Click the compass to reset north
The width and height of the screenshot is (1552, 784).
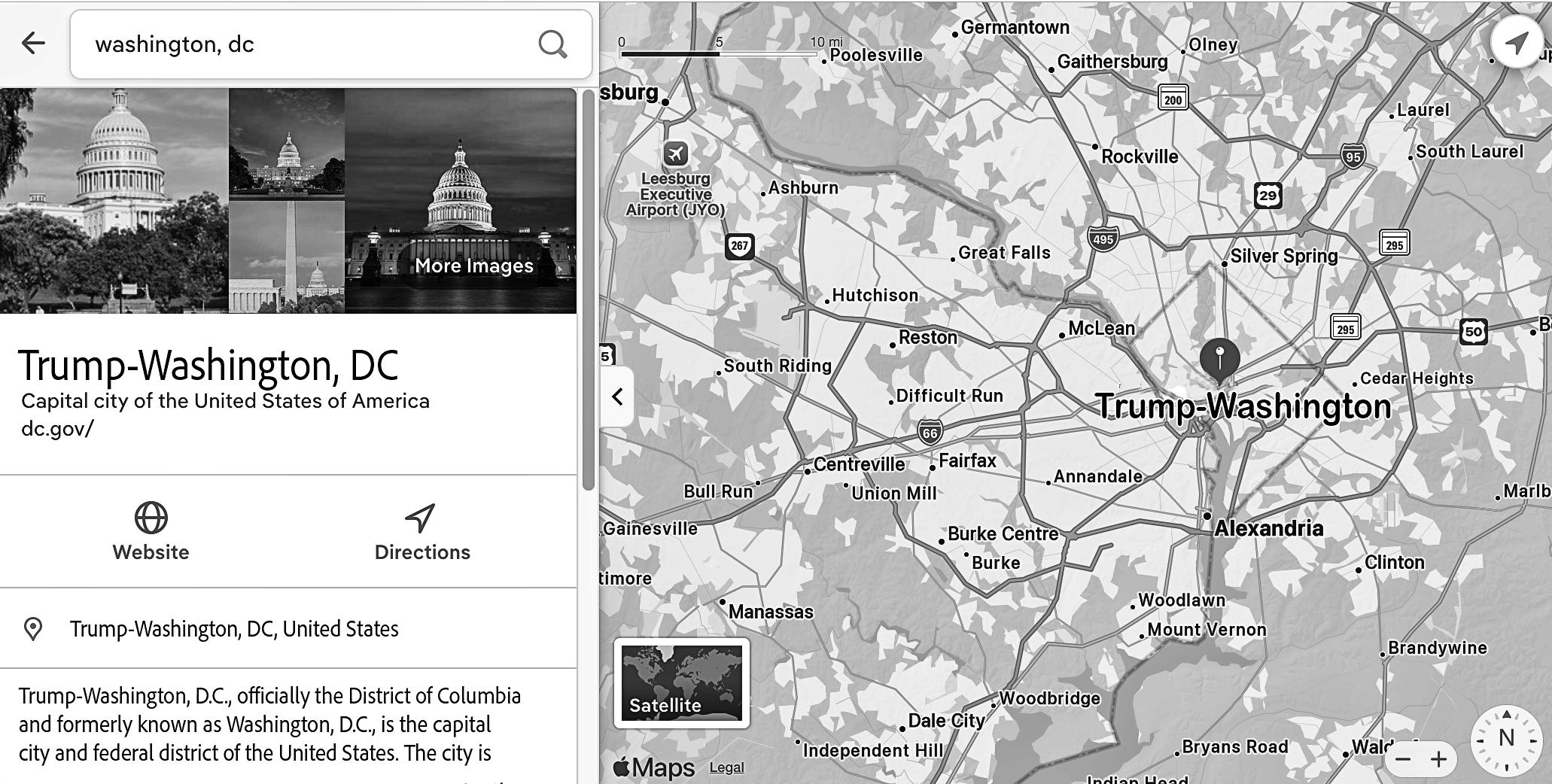(x=1506, y=741)
